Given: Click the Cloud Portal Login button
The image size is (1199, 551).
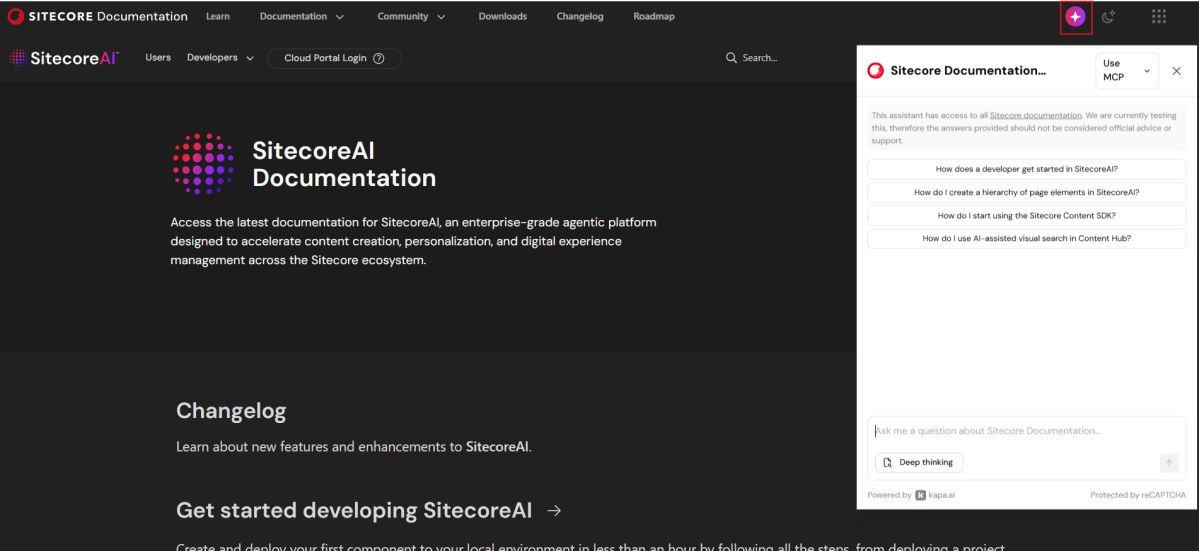Looking at the screenshot, I should click(334, 58).
